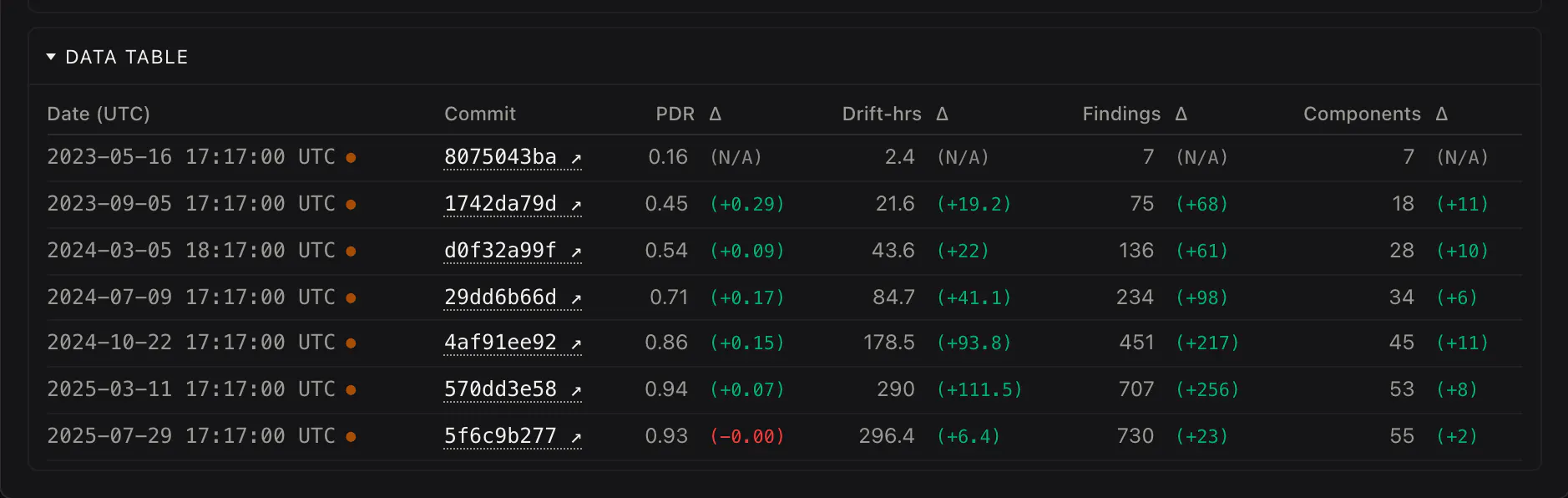This screenshot has height=498, width=1568.
Task: Click delta symbol next to PDR header
Action: click(716, 114)
